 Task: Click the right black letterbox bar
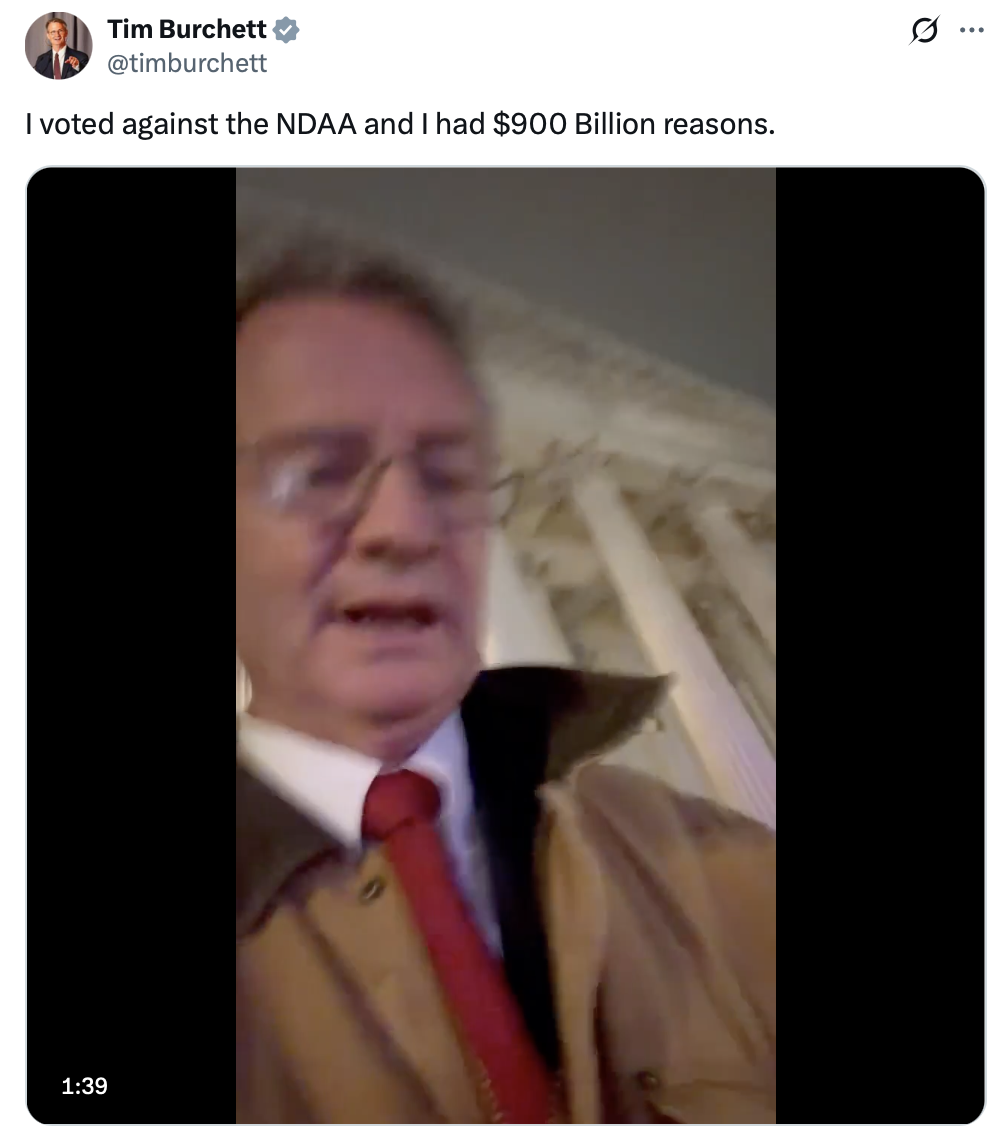coord(880,645)
